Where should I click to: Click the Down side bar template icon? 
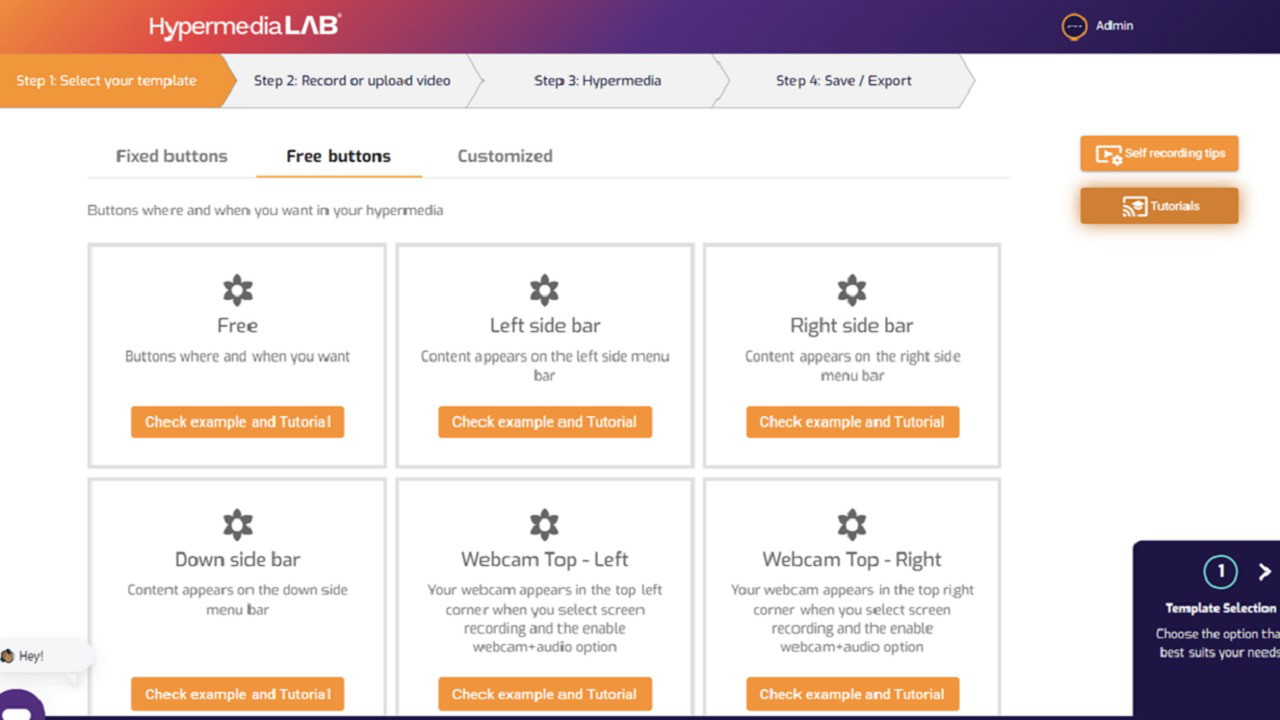(x=237, y=525)
